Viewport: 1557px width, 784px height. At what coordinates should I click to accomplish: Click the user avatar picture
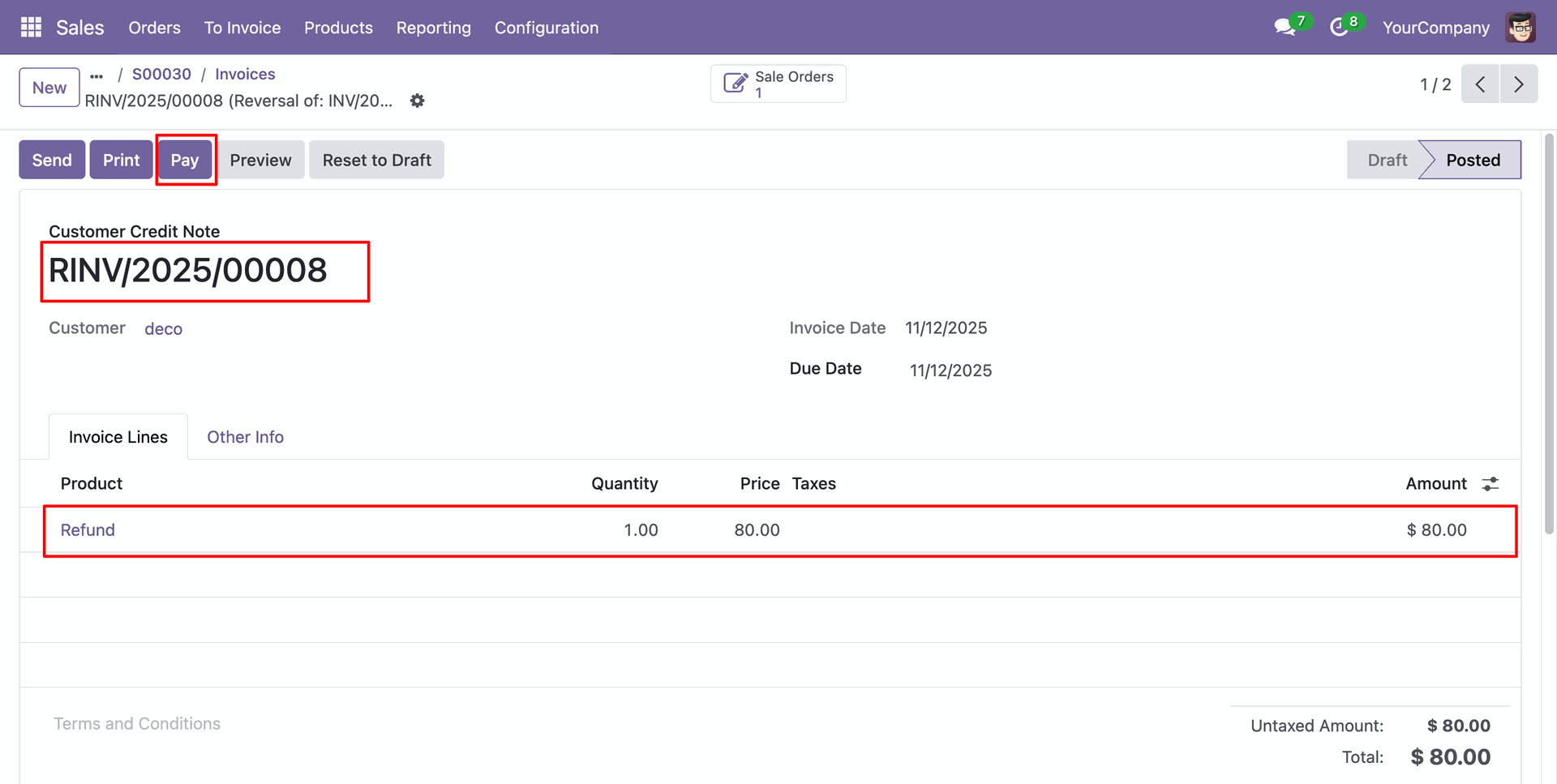tap(1520, 28)
